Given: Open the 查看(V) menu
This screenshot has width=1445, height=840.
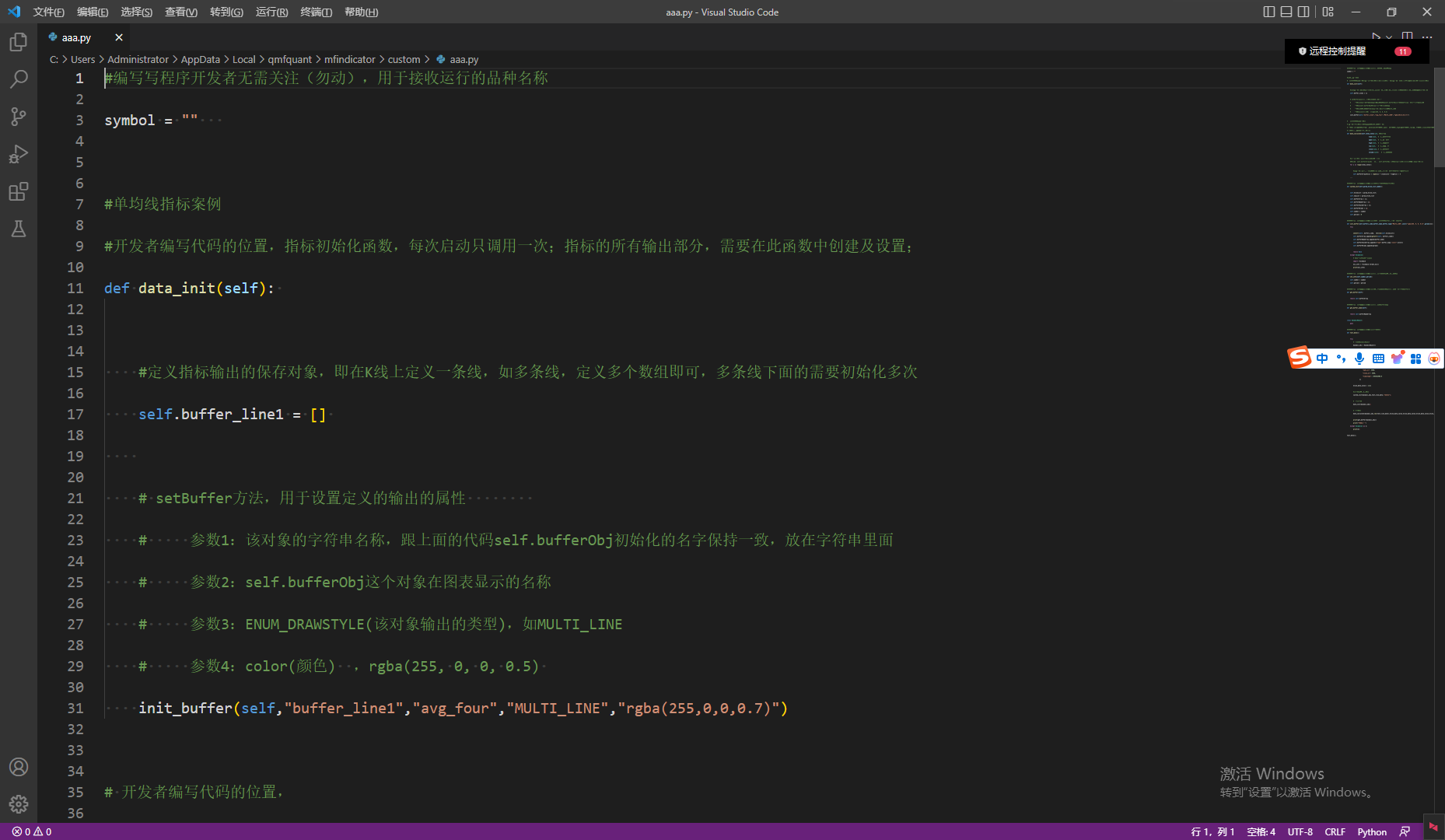Looking at the screenshot, I should 181,12.
